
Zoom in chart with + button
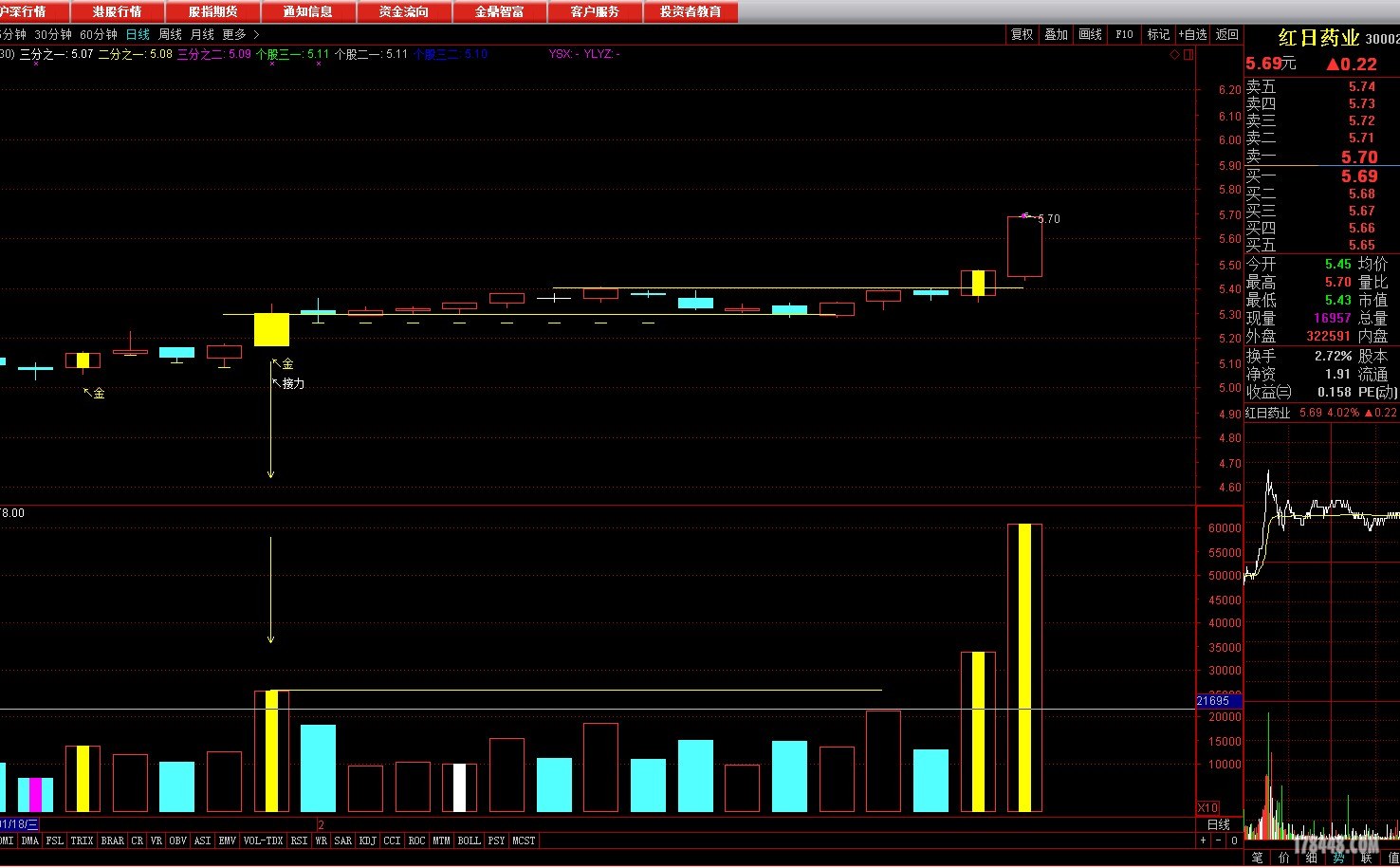tap(1204, 840)
